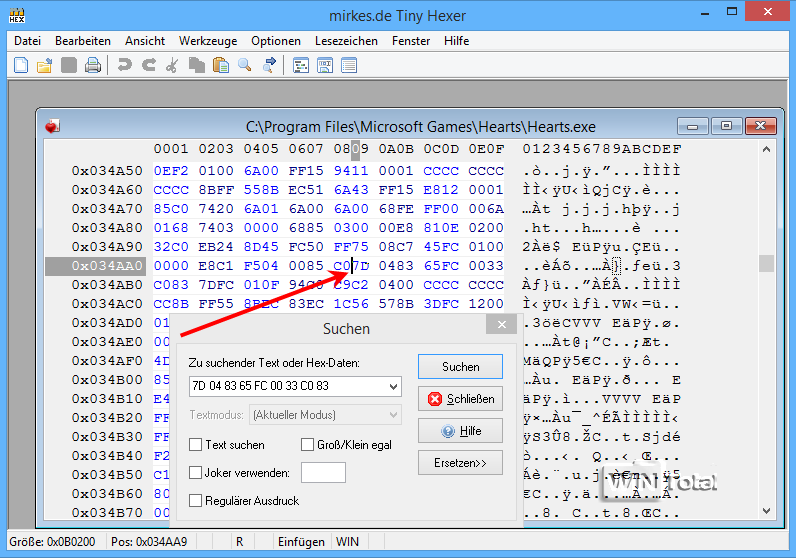796x558 pixels.
Task: Click the Redo arrow icon
Action: pyautogui.click(x=148, y=65)
